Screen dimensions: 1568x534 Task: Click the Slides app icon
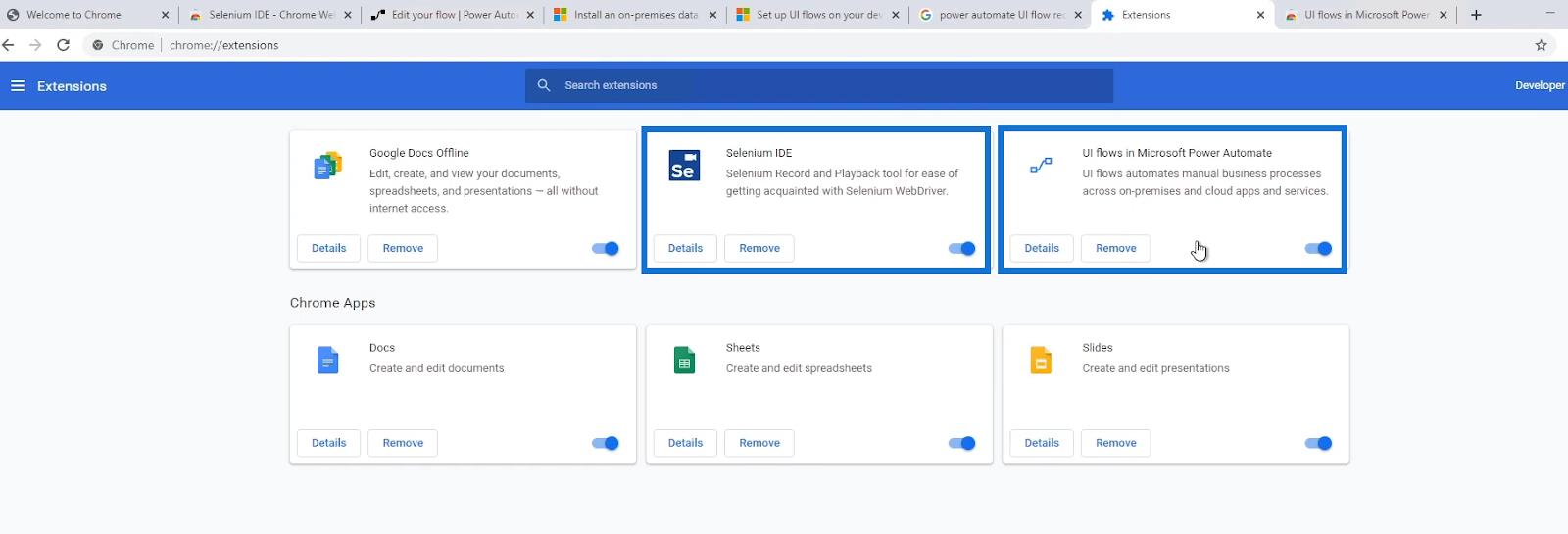tap(1041, 361)
